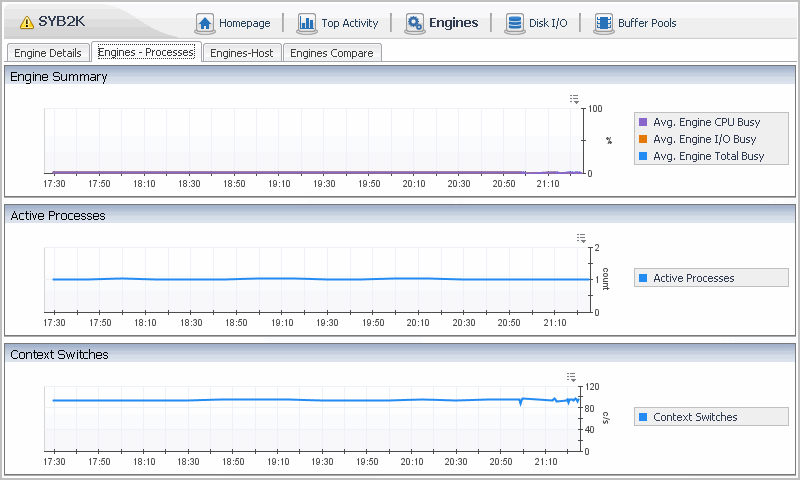
Task: Click the Context Switches legend entry
Action: (x=695, y=417)
